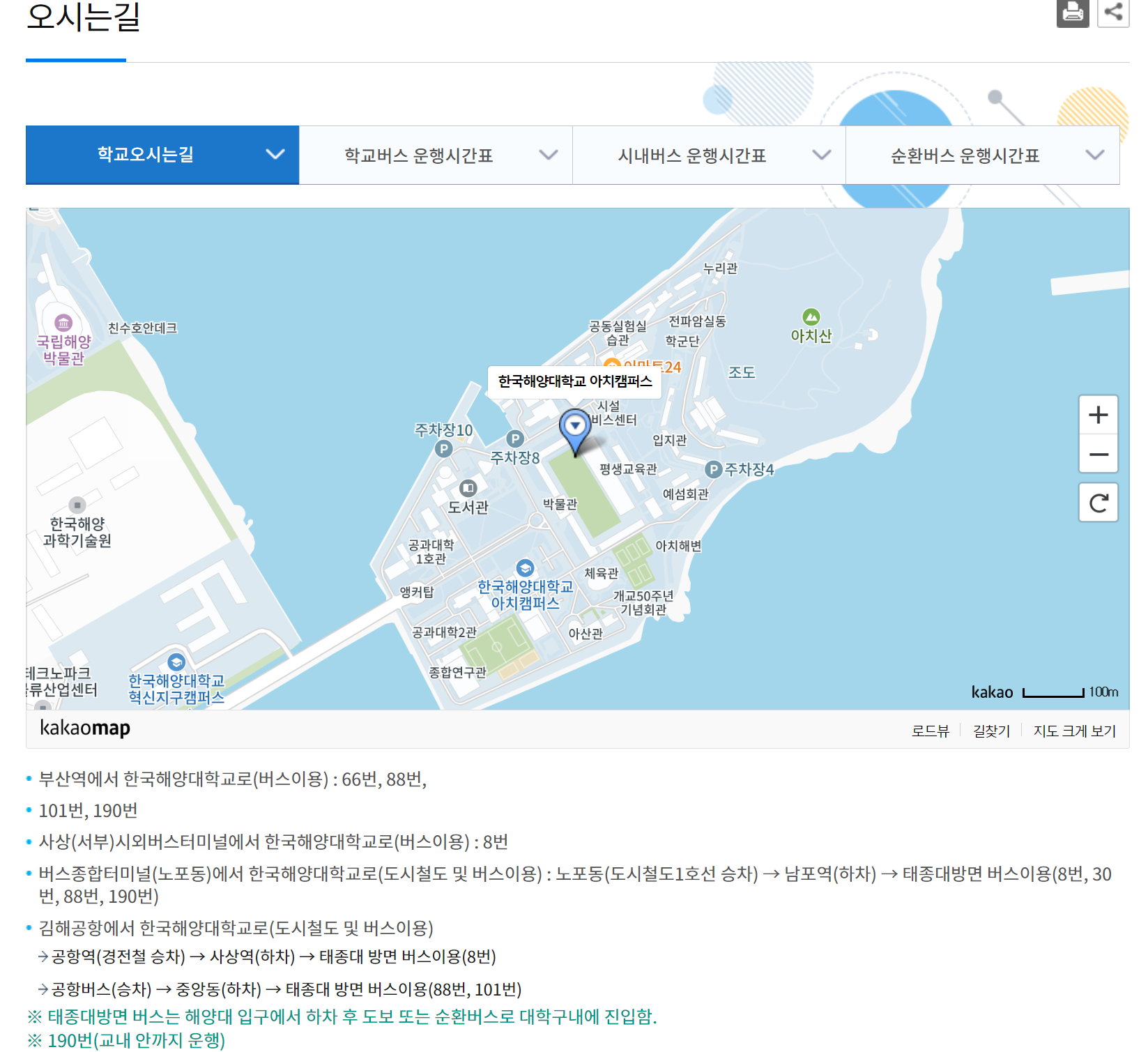The image size is (1148, 1052).
Task: Click the 주차장8 parking icon
Action: [514, 439]
